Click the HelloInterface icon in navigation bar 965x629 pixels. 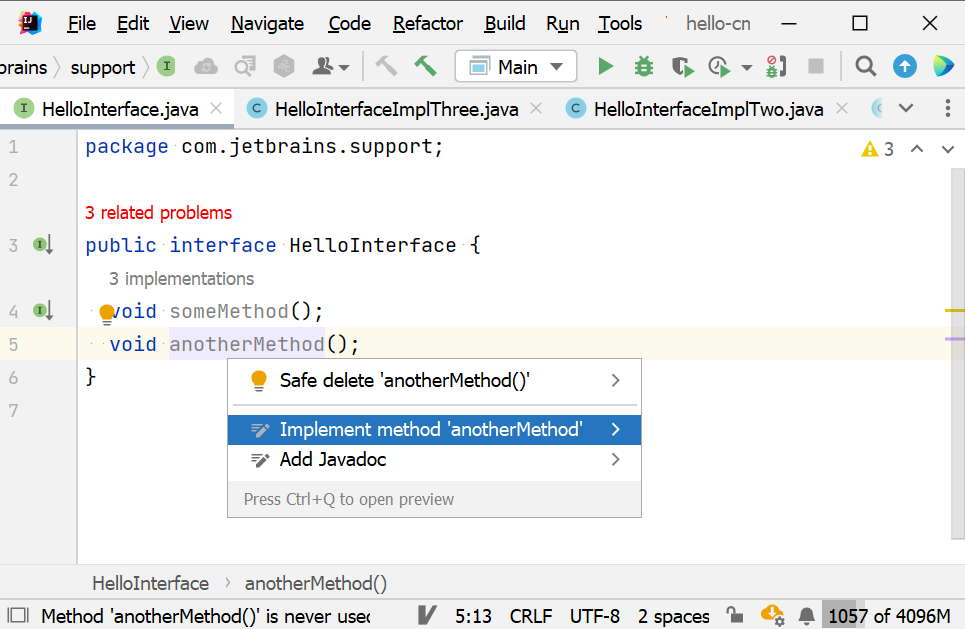pos(166,66)
